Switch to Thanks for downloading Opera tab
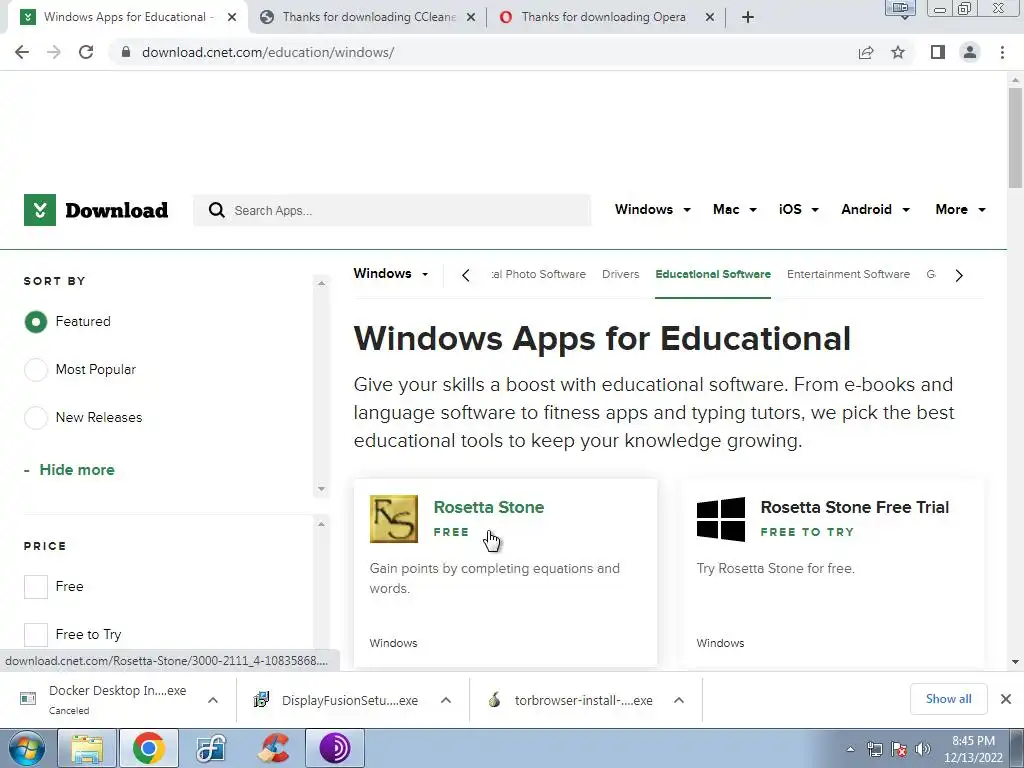1024x768 pixels. [603, 17]
